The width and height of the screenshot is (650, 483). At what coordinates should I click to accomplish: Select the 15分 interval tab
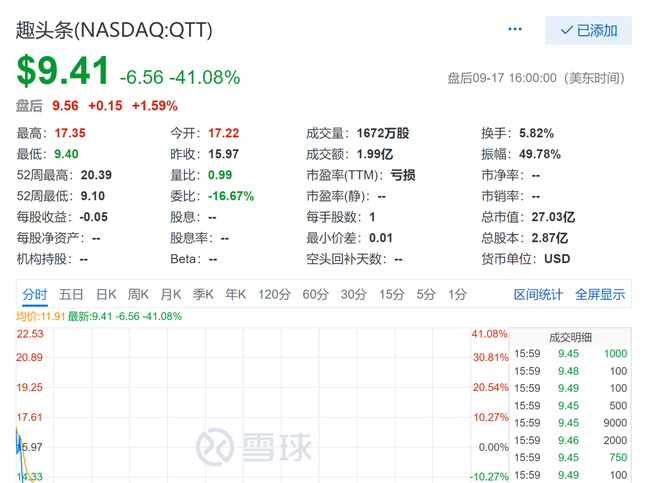pyautogui.click(x=392, y=294)
